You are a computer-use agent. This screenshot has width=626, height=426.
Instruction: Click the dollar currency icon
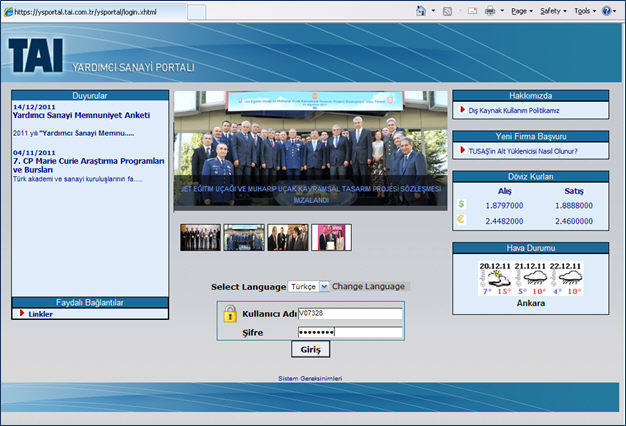462,204
